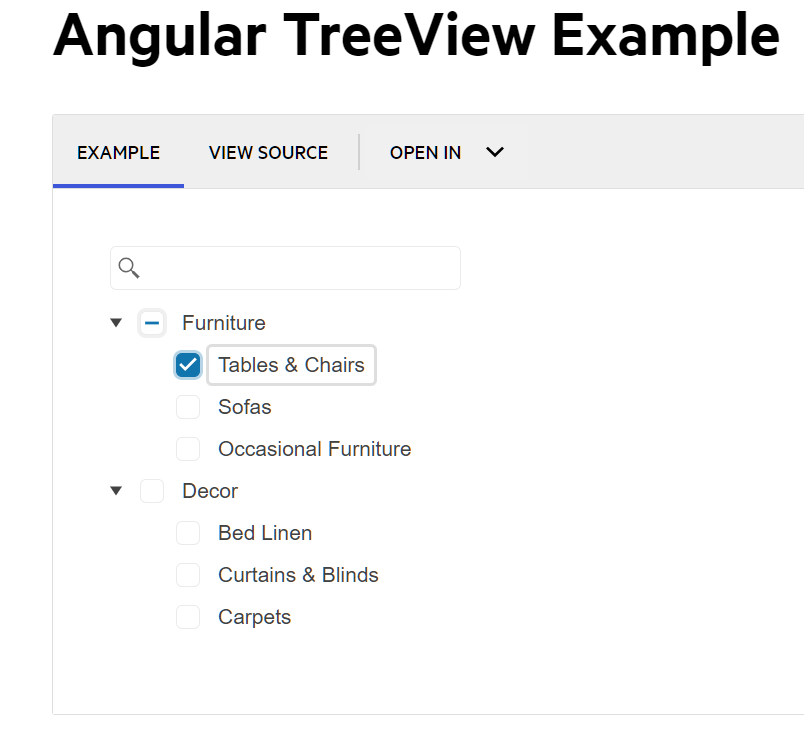Image resolution: width=804 pixels, height=743 pixels.
Task: Collapse the Decor node arrow
Action: coord(116,491)
